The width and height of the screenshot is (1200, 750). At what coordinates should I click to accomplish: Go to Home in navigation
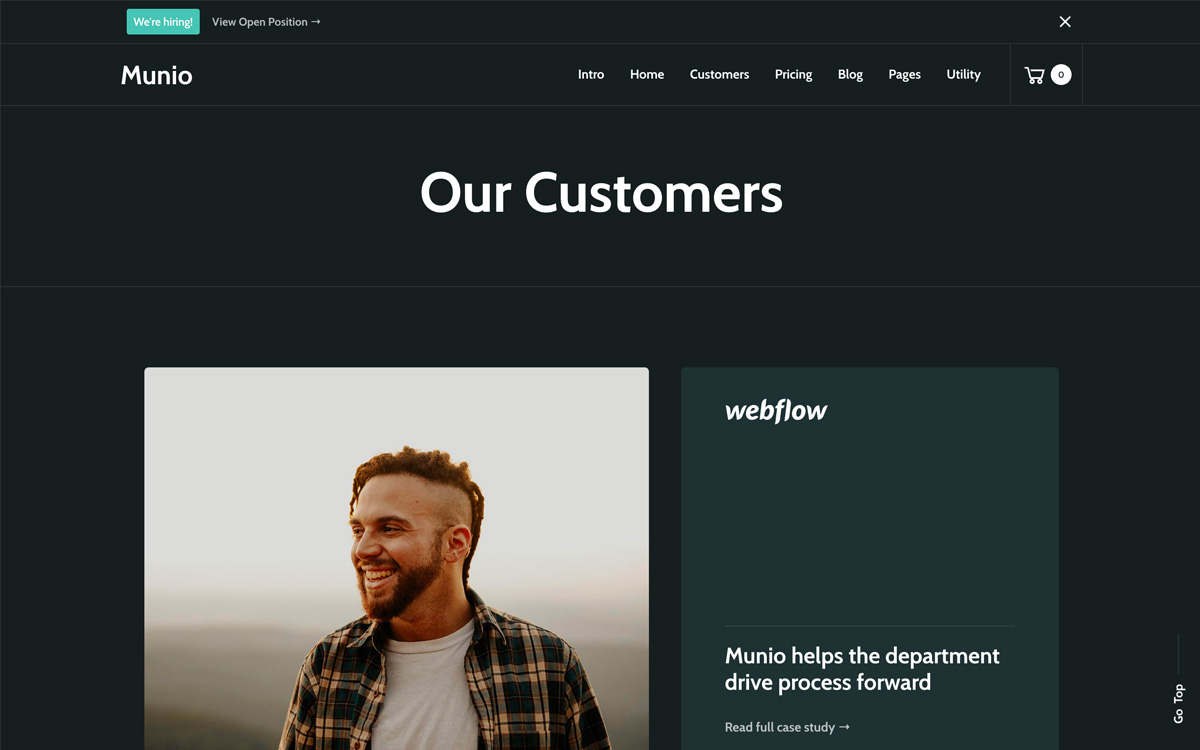tap(647, 75)
